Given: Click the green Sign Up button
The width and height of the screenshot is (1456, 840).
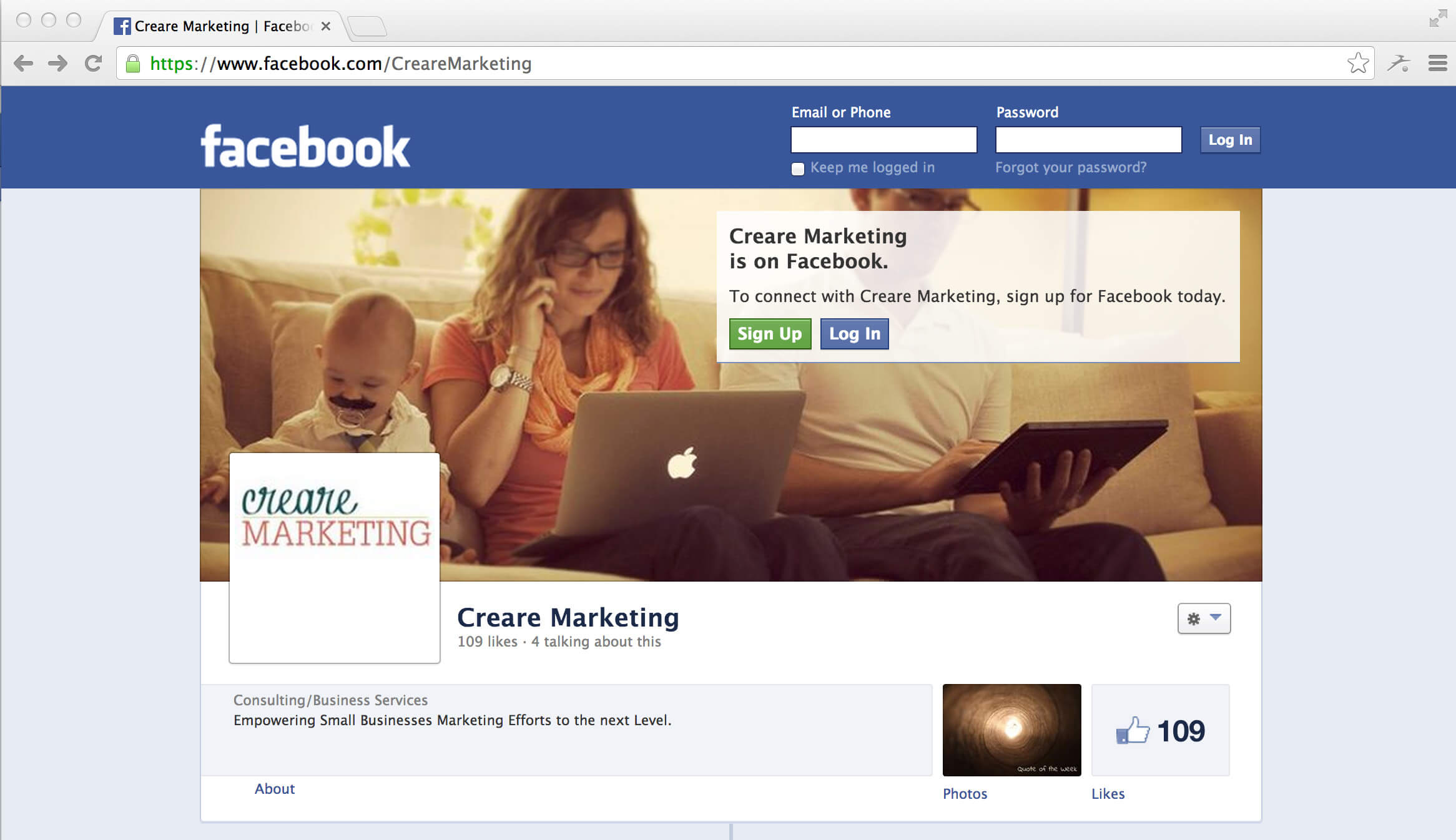Looking at the screenshot, I should (x=770, y=334).
